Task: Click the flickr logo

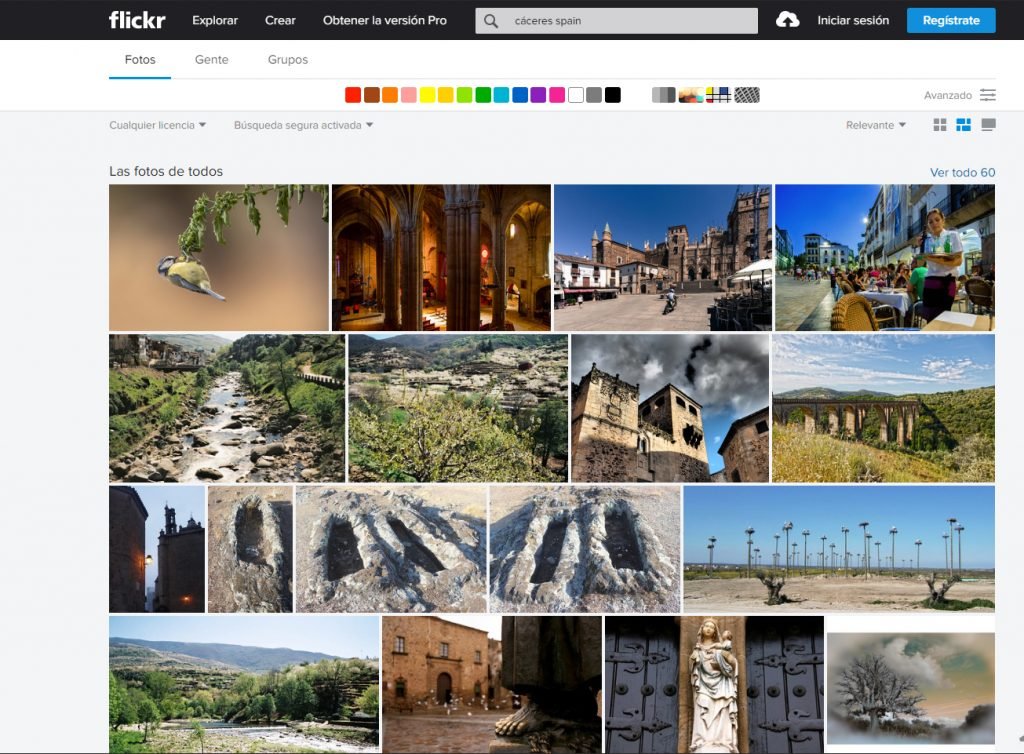Action: pyautogui.click(x=136, y=19)
